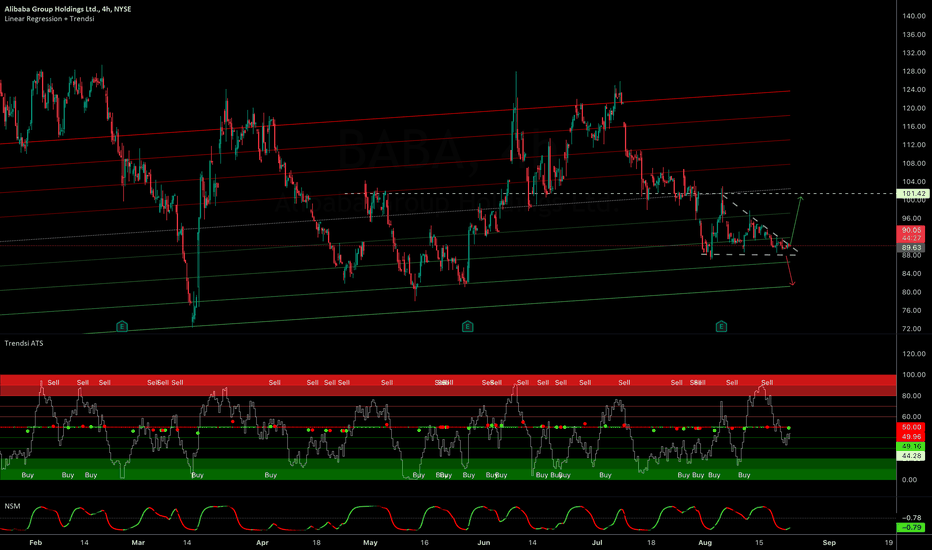Select the 96.00 price axis label
932x550 pixels.
click(914, 218)
